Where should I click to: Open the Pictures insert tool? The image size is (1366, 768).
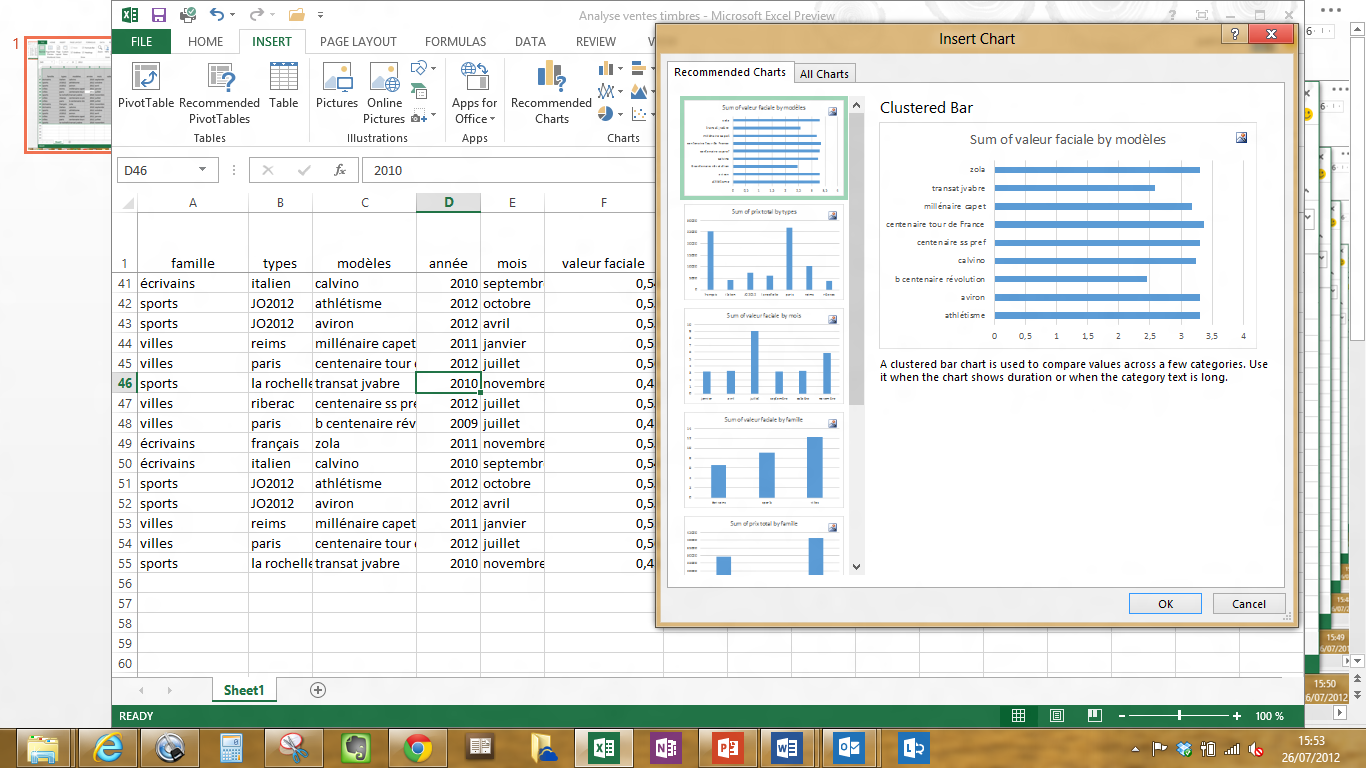(x=337, y=78)
